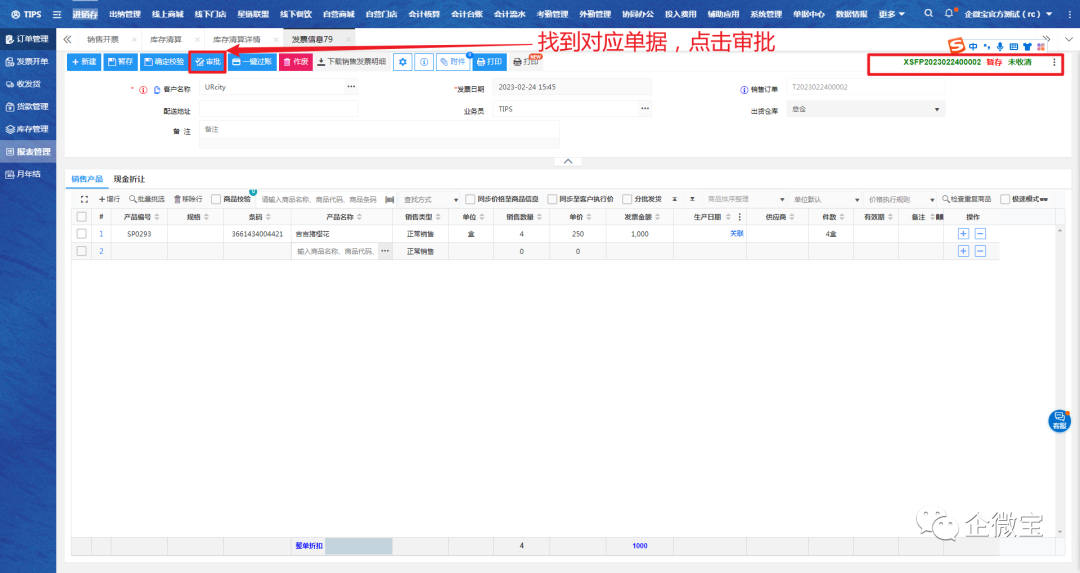Click the blue 客服 customer service bubble
Screen dimensions: 1080x573
(1059, 421)
